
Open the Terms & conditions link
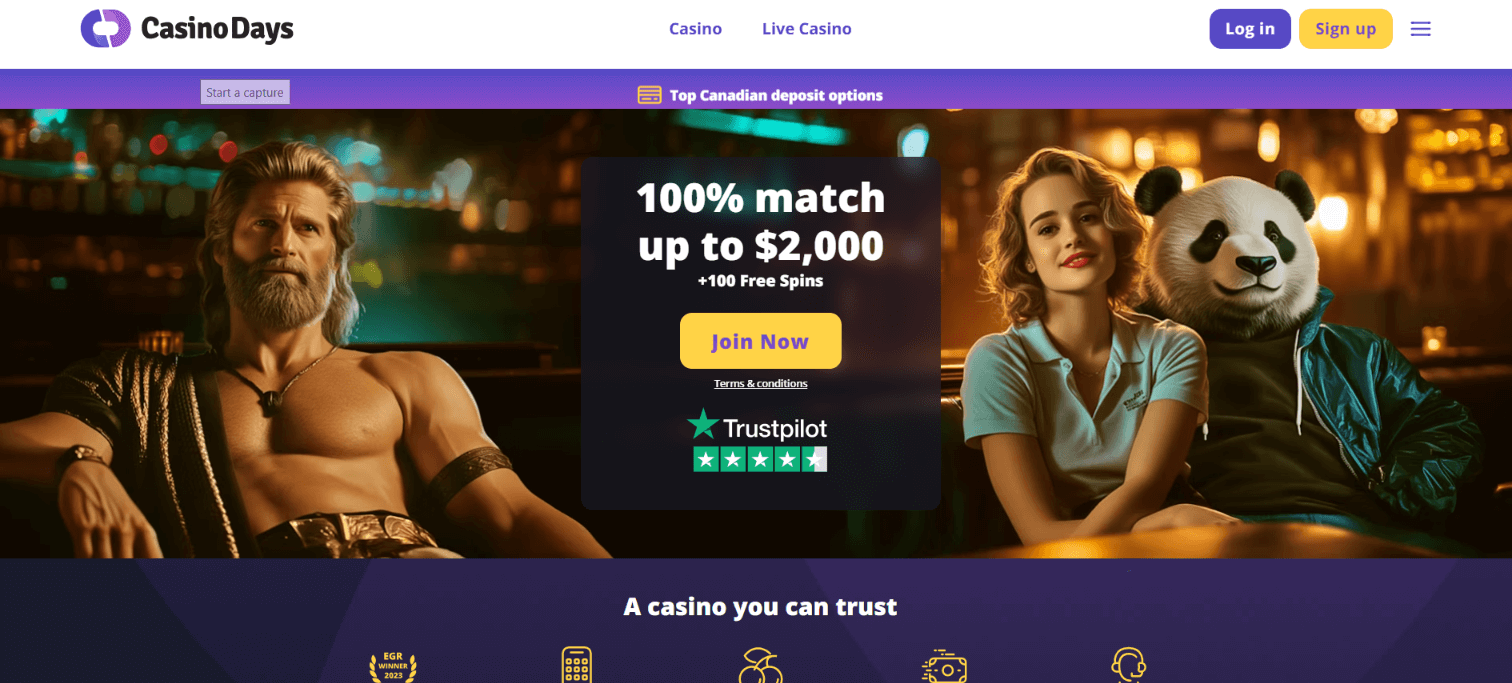point(760,384)
